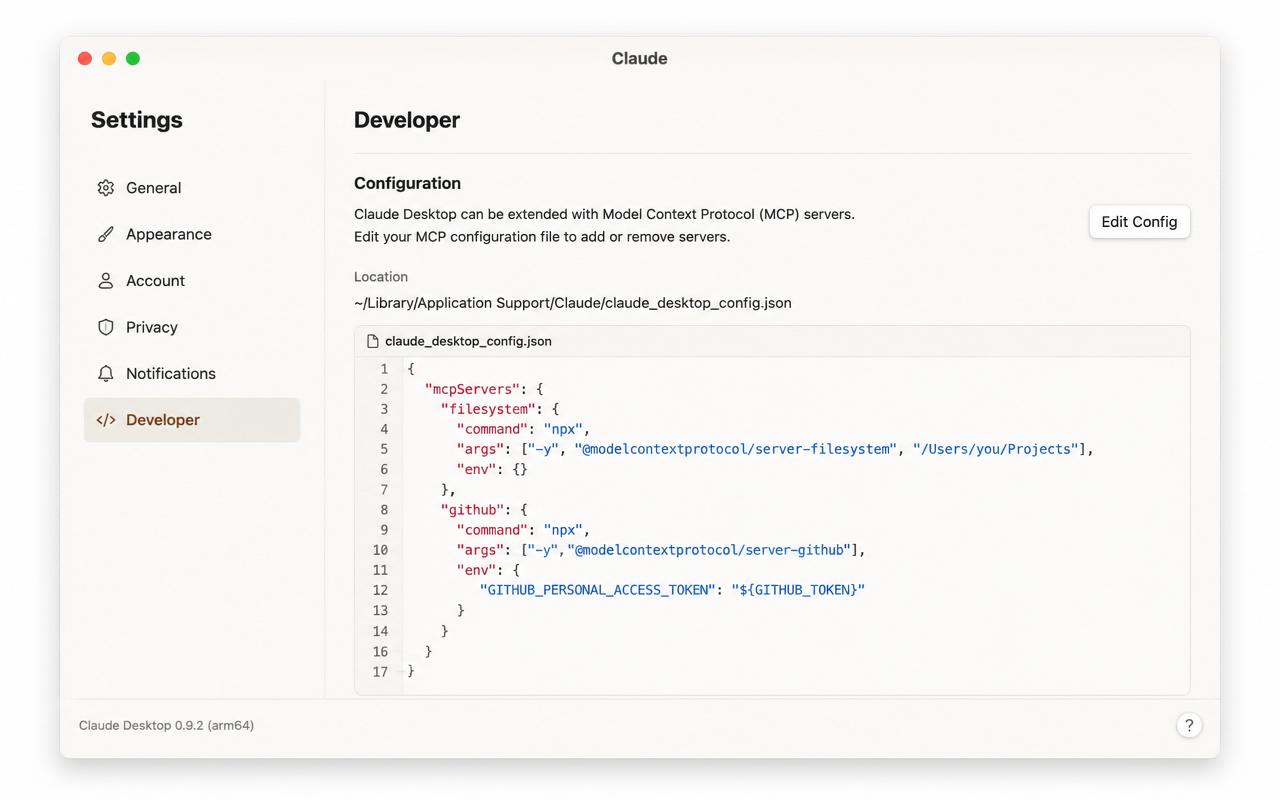Click the "filesystem" key in the code
1280x800 pixels.
[488, 409]
